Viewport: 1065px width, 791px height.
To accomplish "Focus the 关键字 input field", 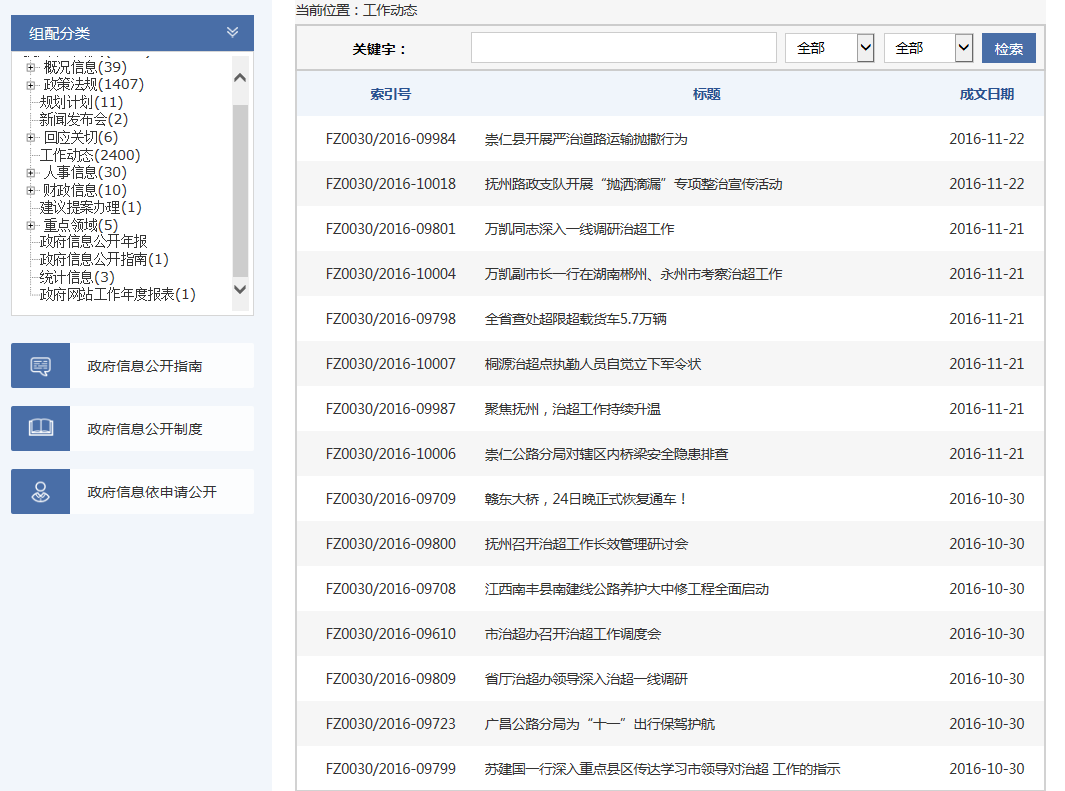I will (624, 48).
